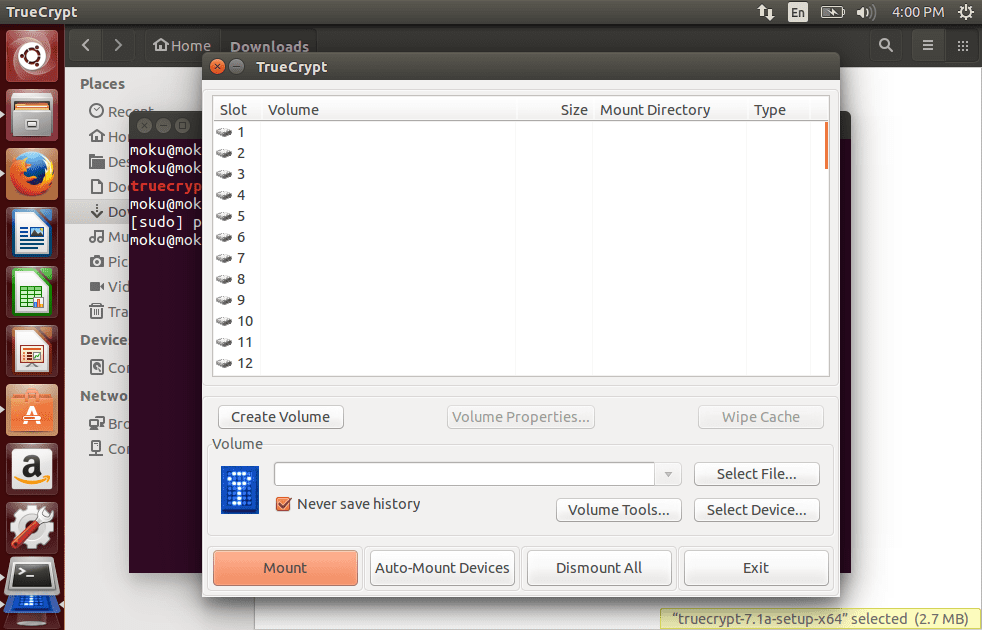982x630 pixels.
Task: Click the Volume path input field
Action: (465, 474)
